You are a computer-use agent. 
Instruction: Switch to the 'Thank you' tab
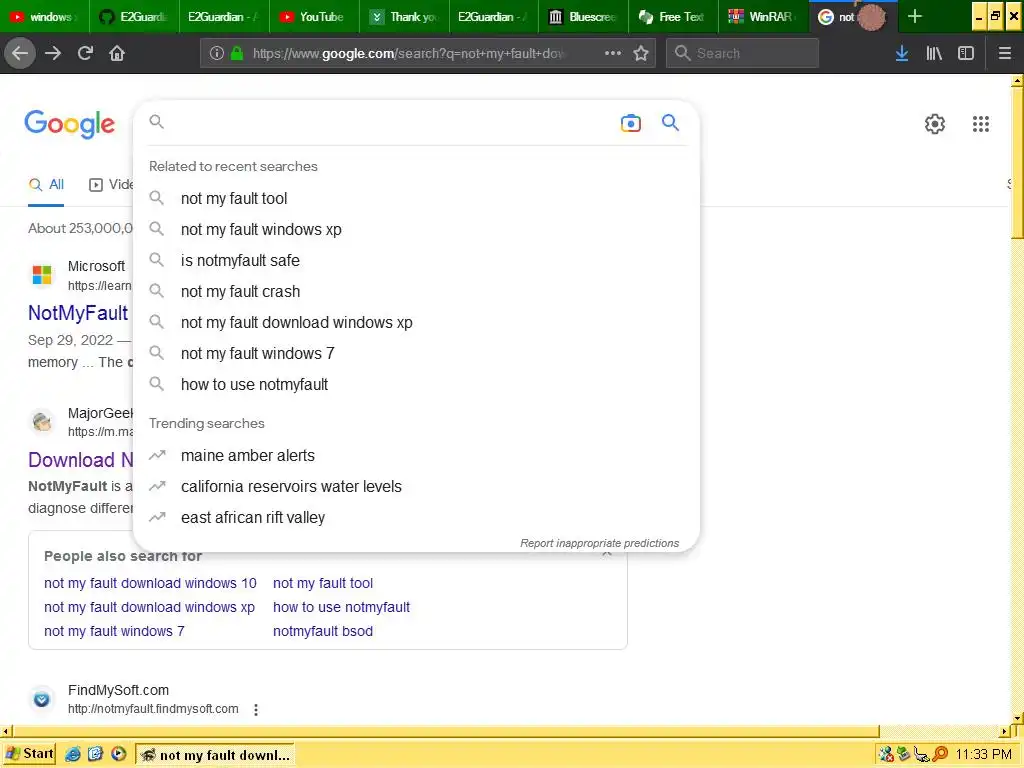click(x=403, y=16)
